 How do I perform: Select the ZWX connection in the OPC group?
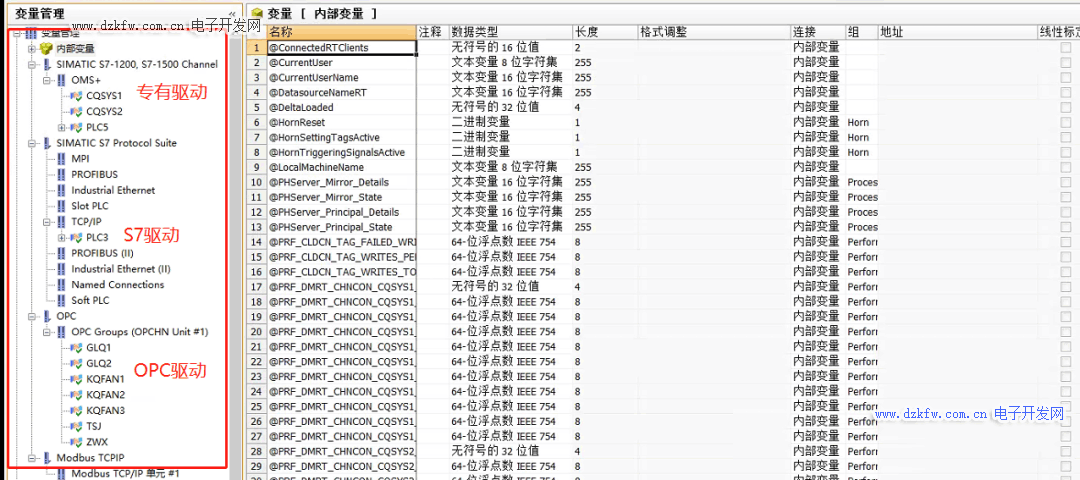(x=96, y=442)
